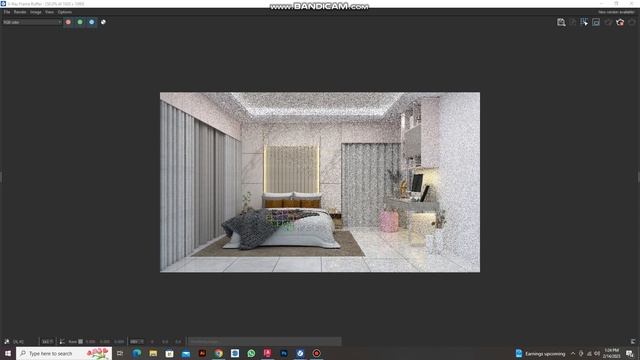Open Adobe Illustrator from the taskbar
Screen dimensions: 640x360
tap(202, 353)
